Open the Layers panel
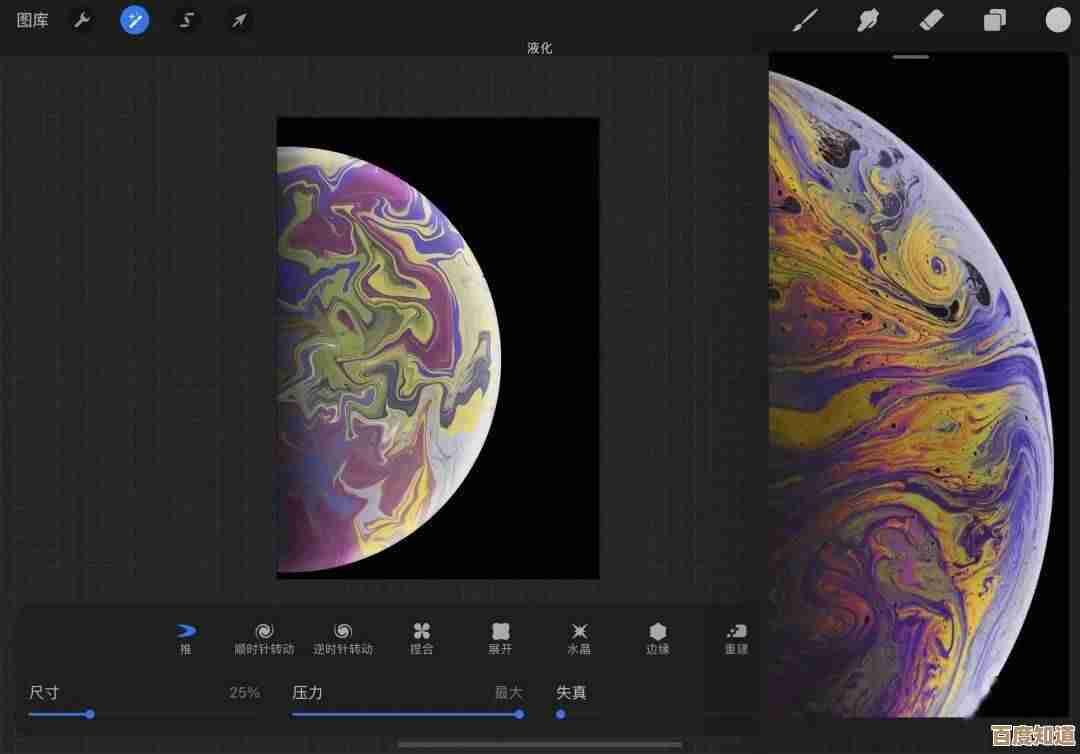The height and width of the screenshot is (754, 1080). coord(994,20)
